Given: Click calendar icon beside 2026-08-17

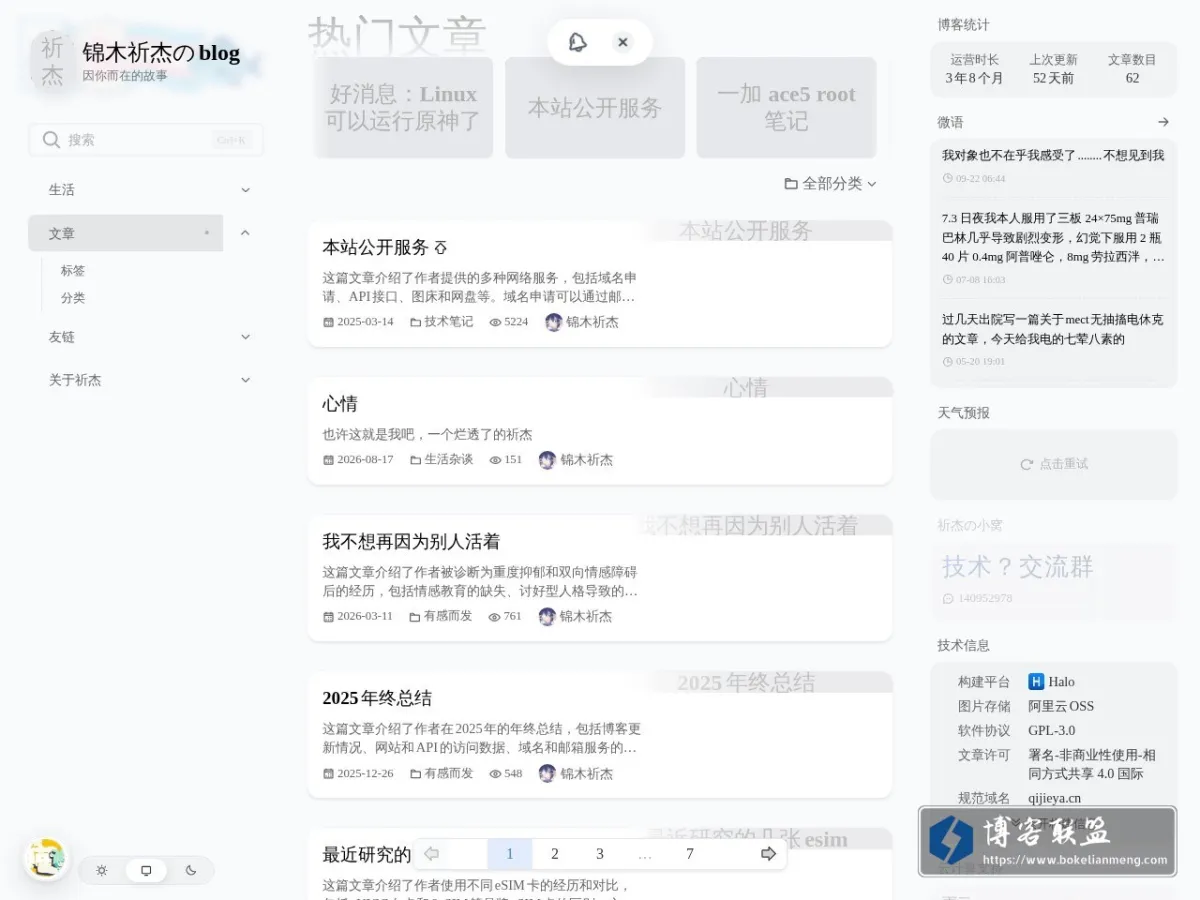Looking at the screenshot, I should click(x=328, y=460).
